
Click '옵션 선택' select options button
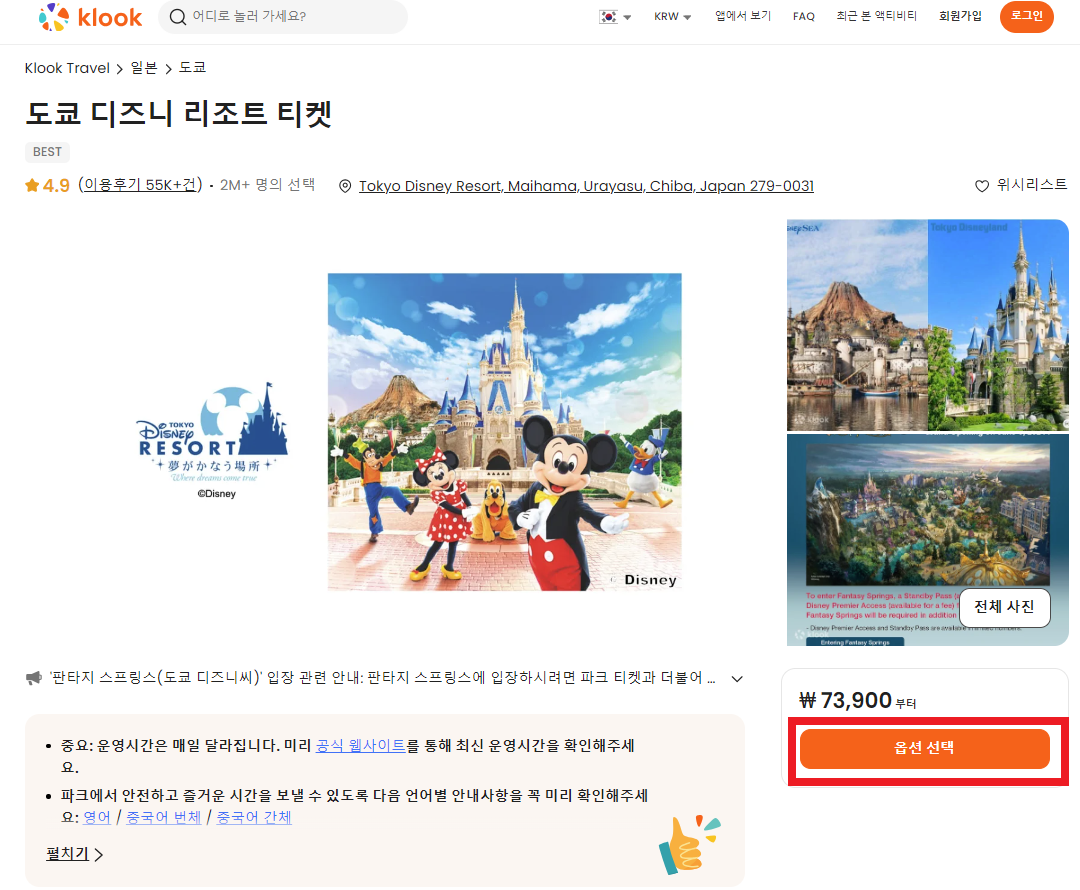pos(924,748)
